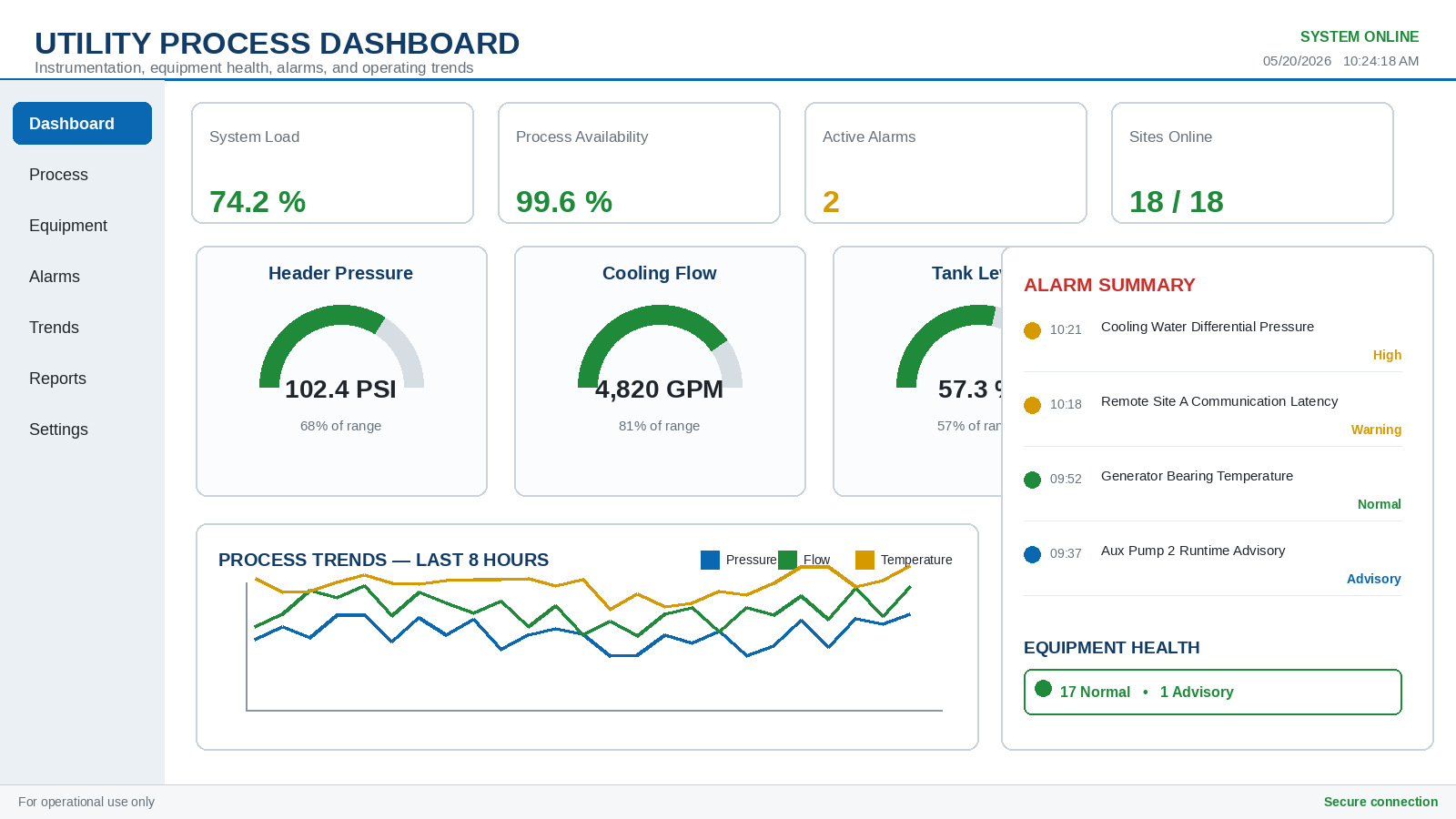Click the blue Pressure legend swatch
Image resolution: width=1456 pixels, height=819 pixels.
tap(710, 560)
